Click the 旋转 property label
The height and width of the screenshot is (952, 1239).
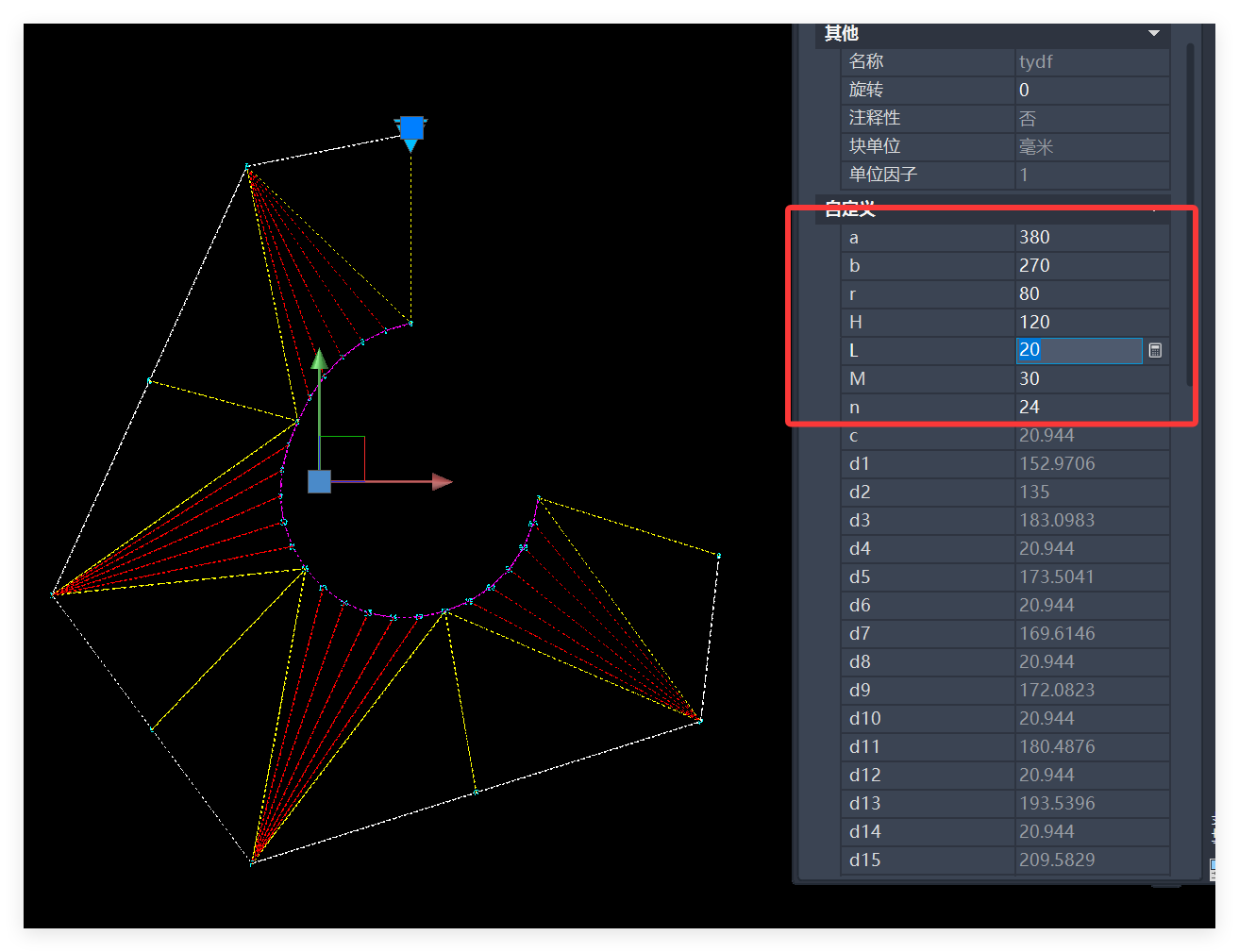[x=866, y=90]
